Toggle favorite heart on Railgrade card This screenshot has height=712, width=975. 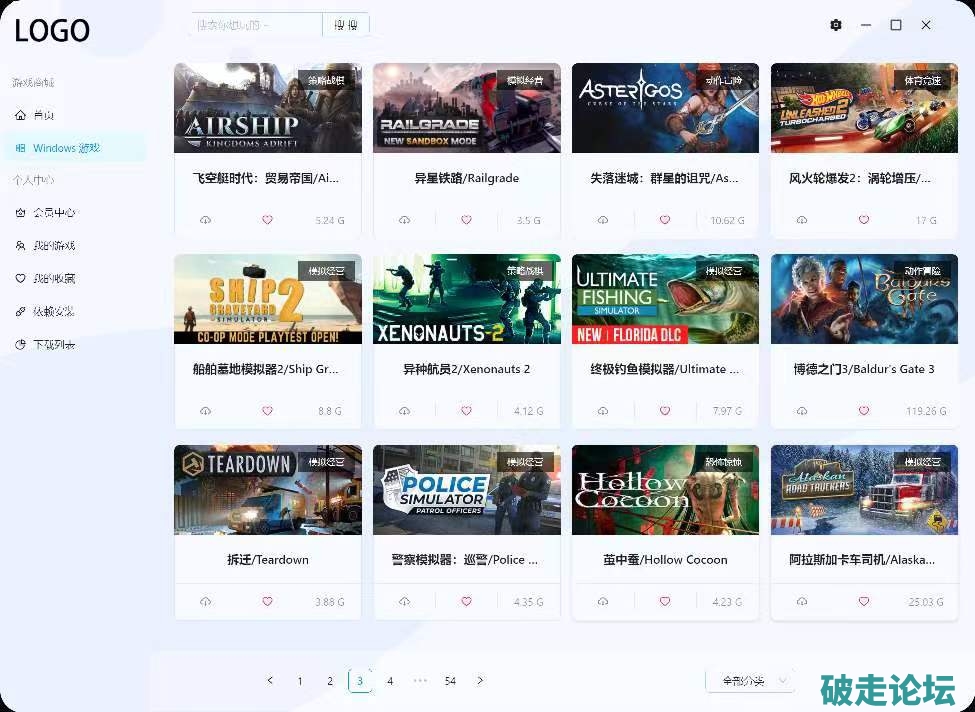pos(466,220)
